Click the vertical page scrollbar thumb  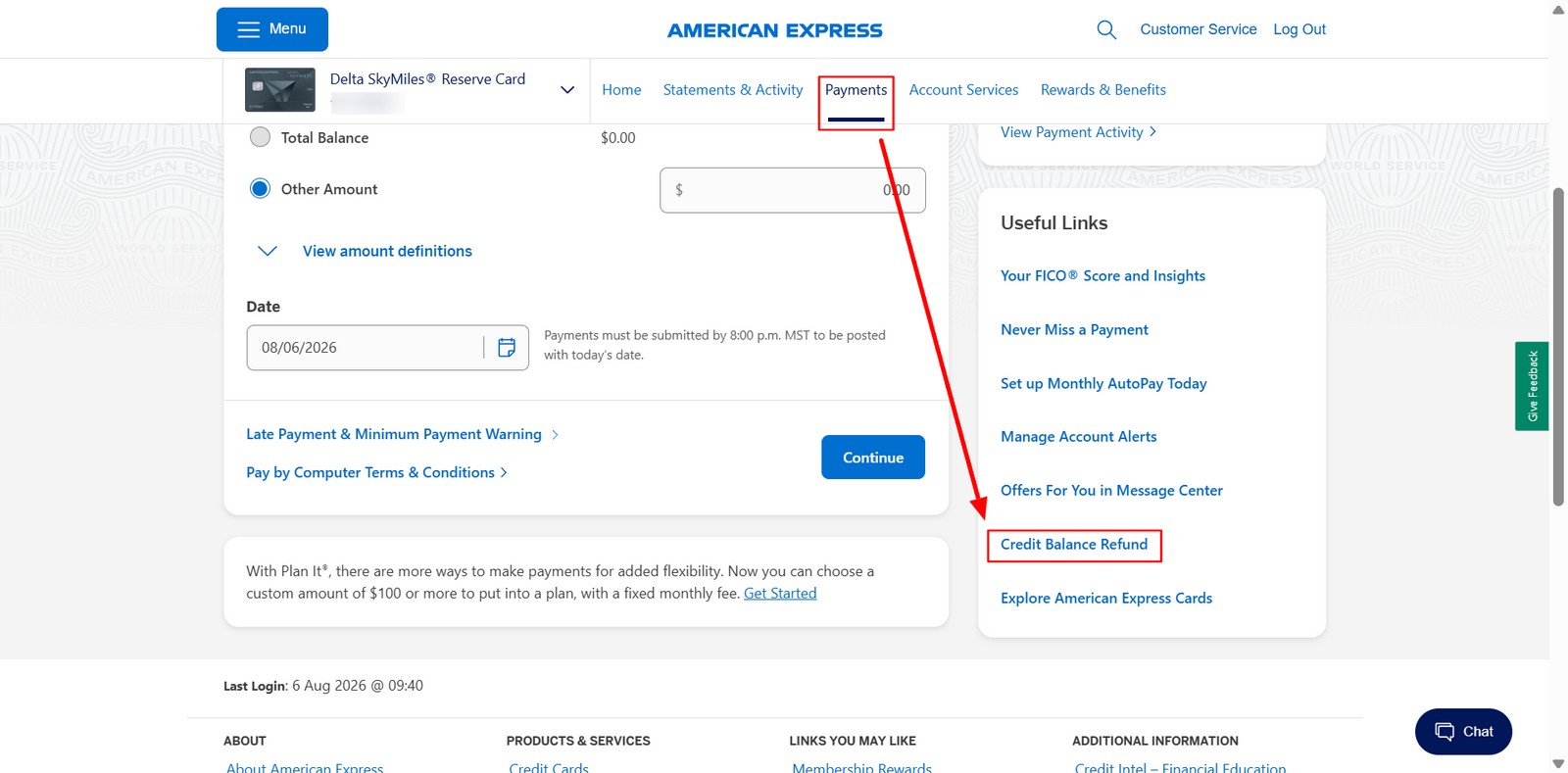pyautogui.click(x=1558, y=346)
